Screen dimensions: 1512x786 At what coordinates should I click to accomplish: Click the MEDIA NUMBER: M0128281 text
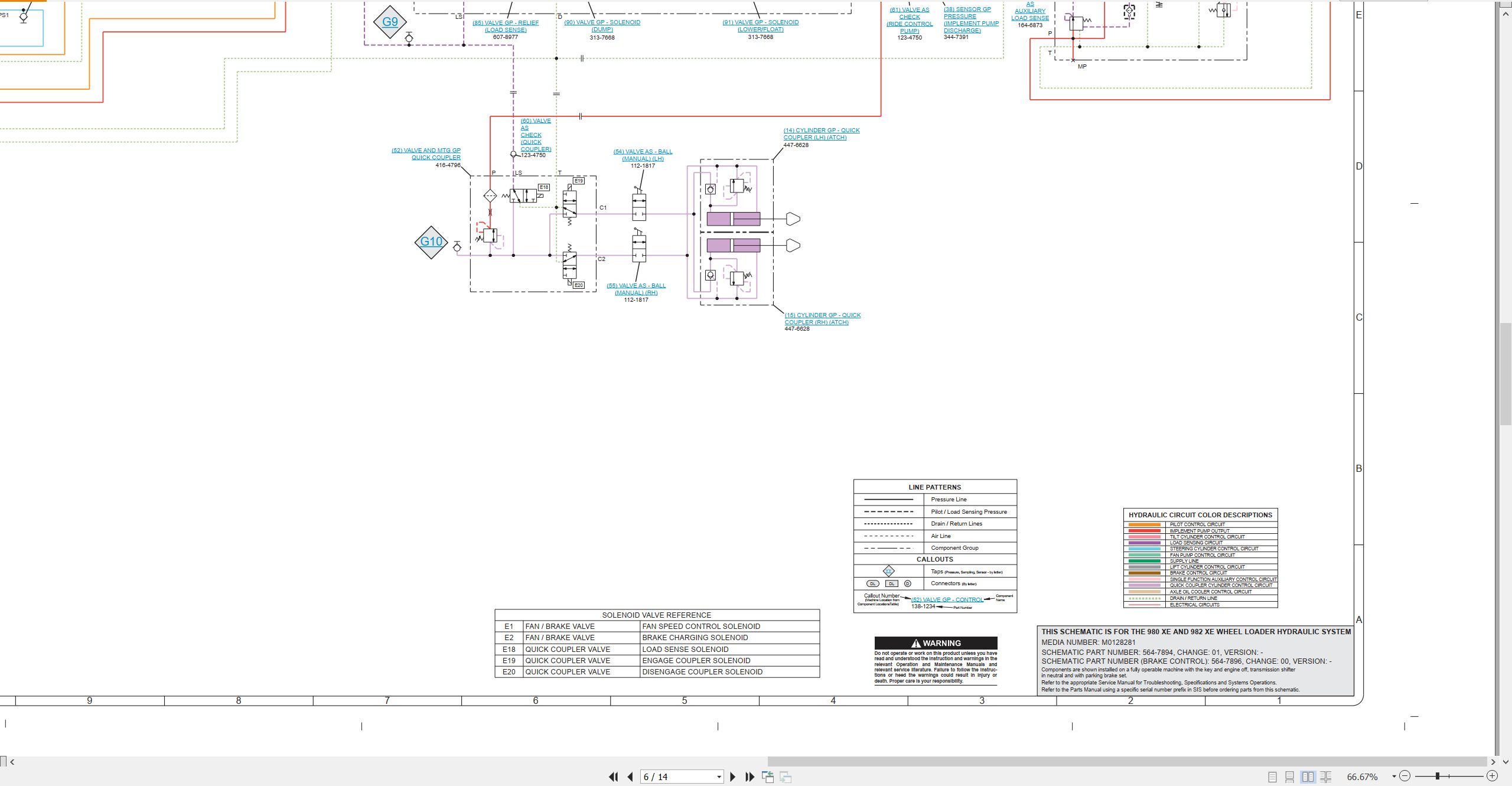tap(1089, 642)
